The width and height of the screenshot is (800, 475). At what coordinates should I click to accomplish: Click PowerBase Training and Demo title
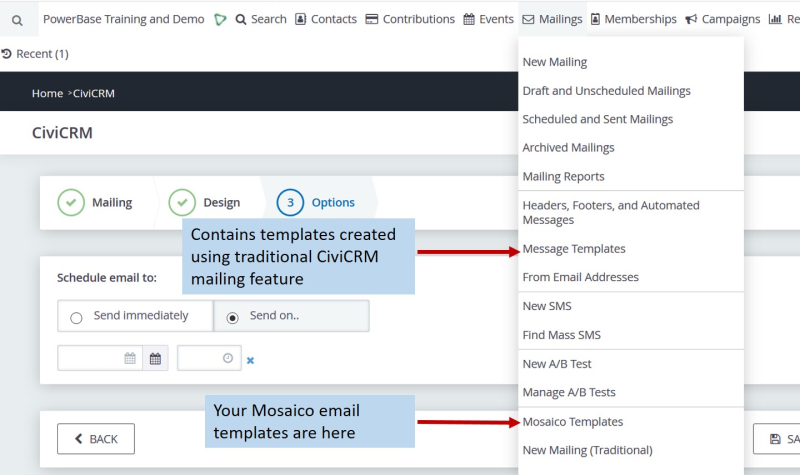[x=123, y=19]
